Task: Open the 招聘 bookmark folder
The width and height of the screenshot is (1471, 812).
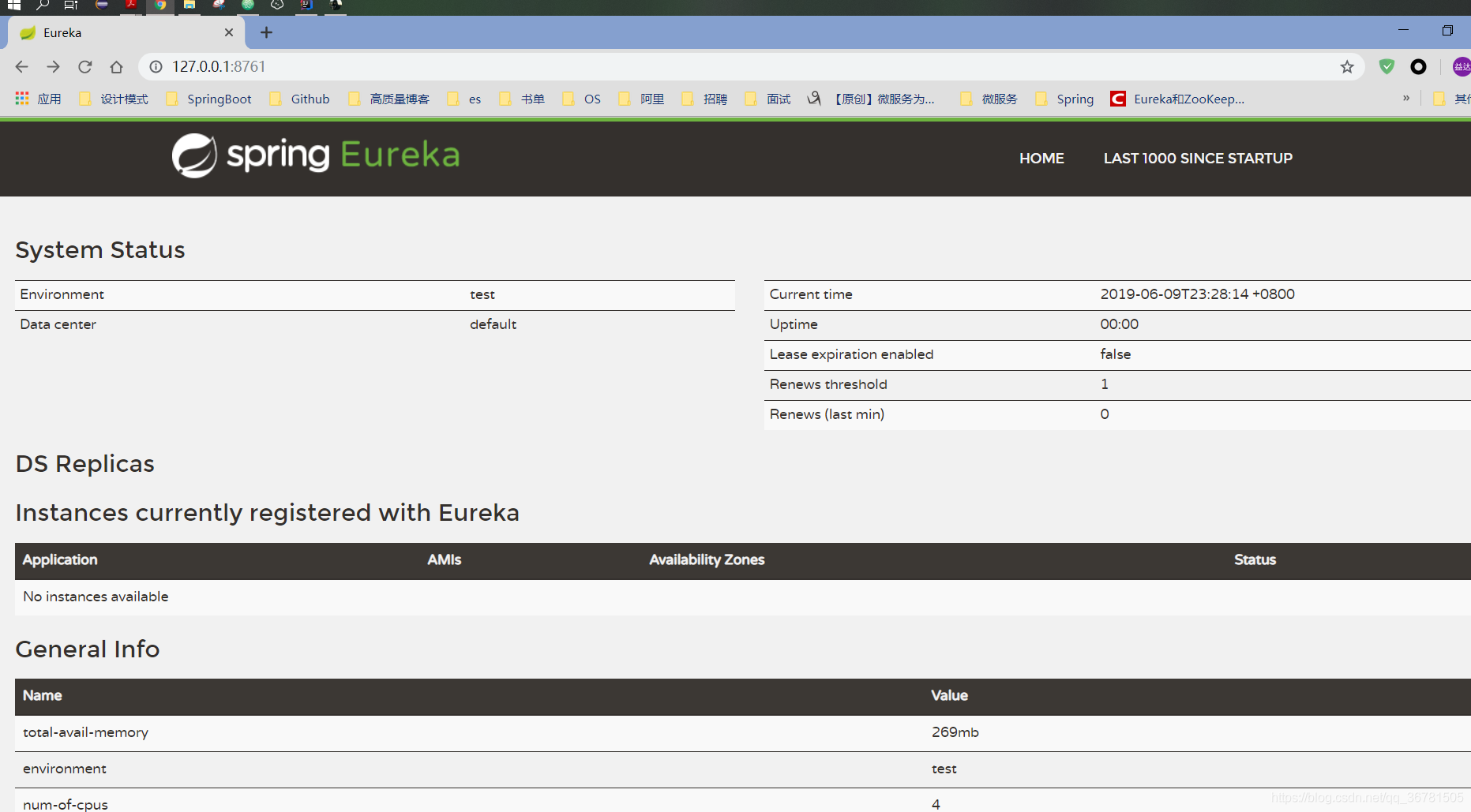Action: click(704, 99)
